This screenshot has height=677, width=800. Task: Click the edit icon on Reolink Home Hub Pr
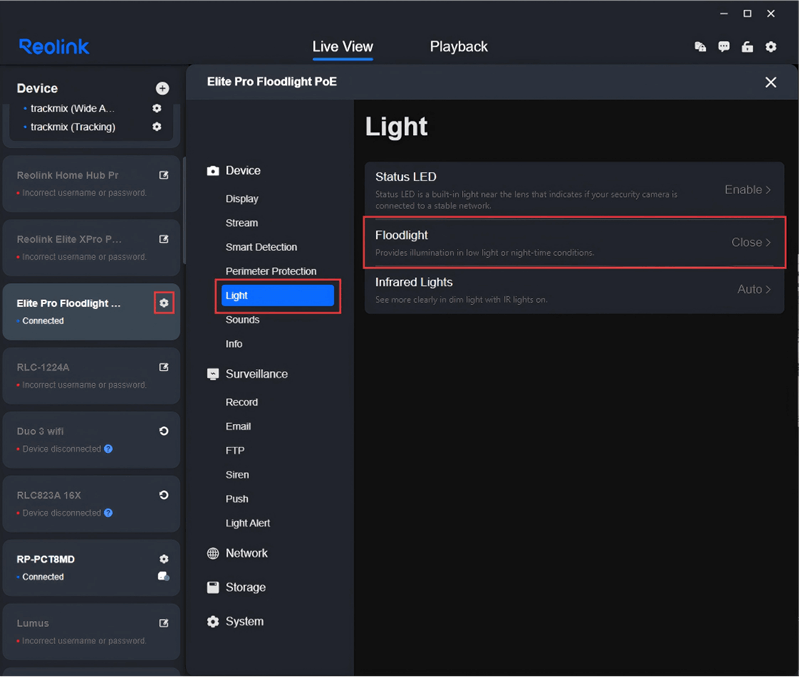pyautogui.click(x=163, y=174)
